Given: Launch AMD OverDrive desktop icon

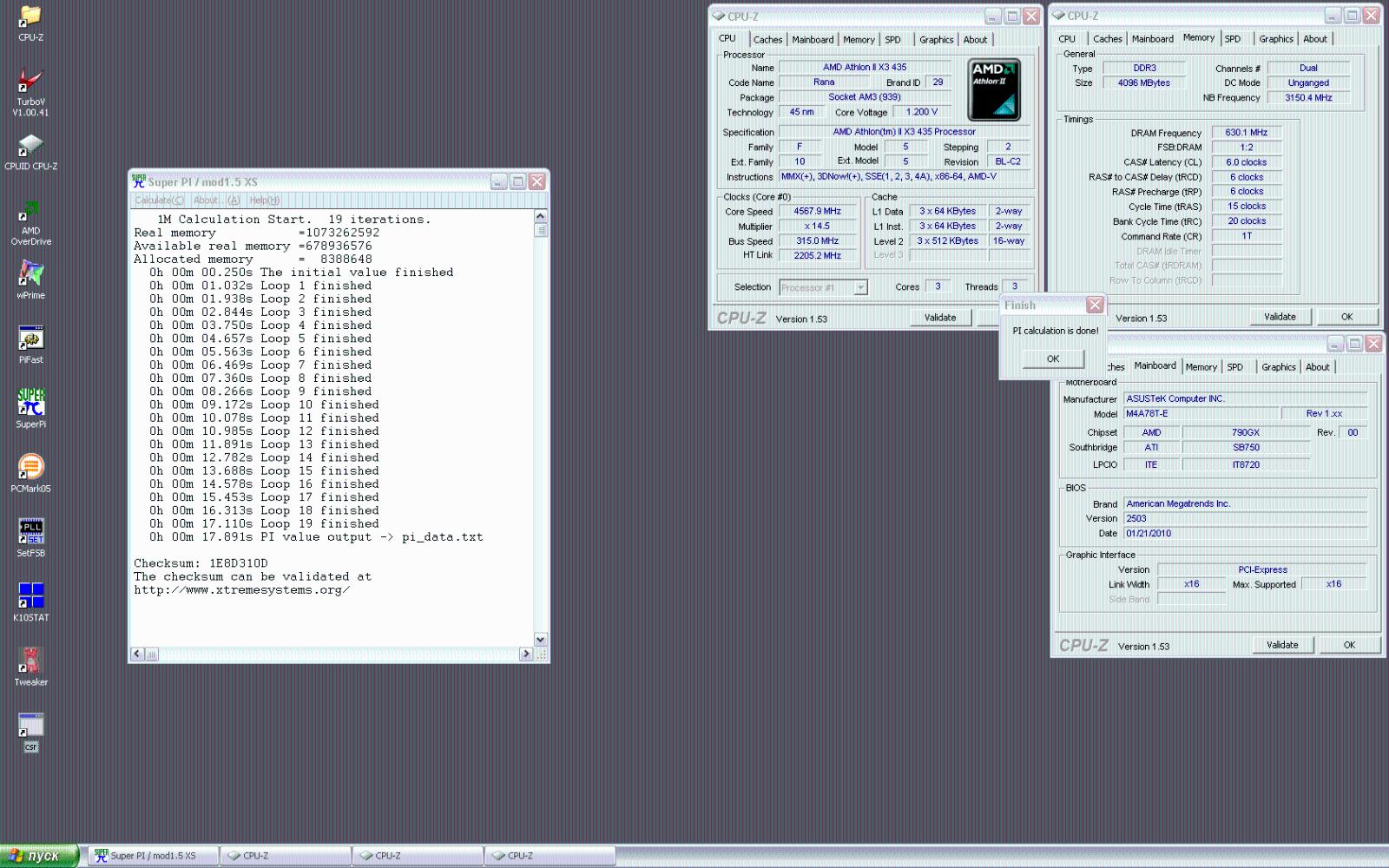Looking at the screenshot, I should point(30,222).
